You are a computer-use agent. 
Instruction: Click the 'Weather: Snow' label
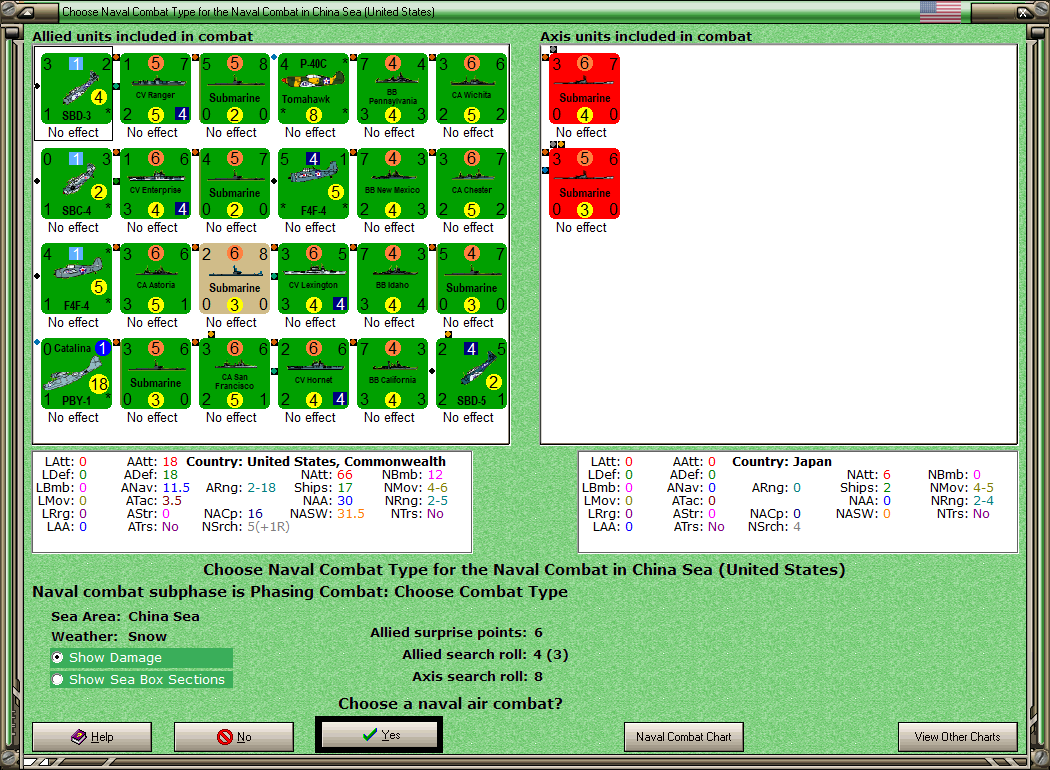pos(109,637)
